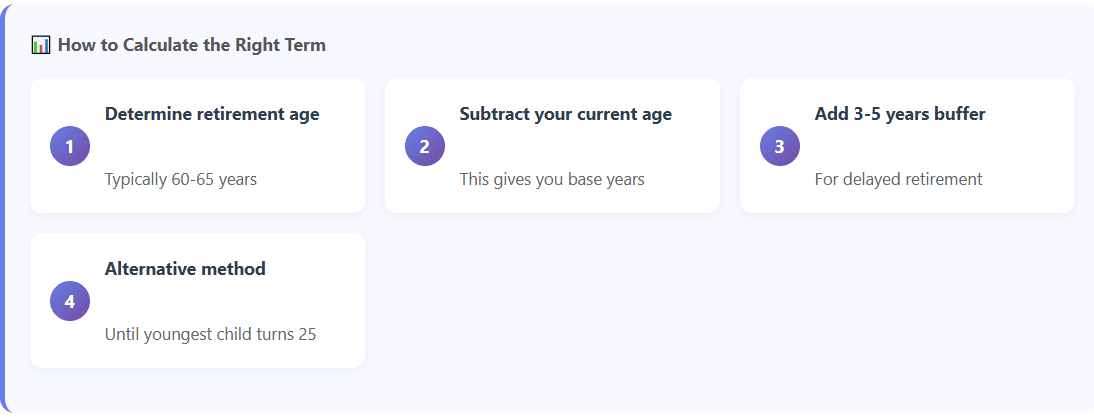The width and height of the screenshot is (1094, 420).
Task: Click the bar chart icon beside the heading
Action: point(41,45)
